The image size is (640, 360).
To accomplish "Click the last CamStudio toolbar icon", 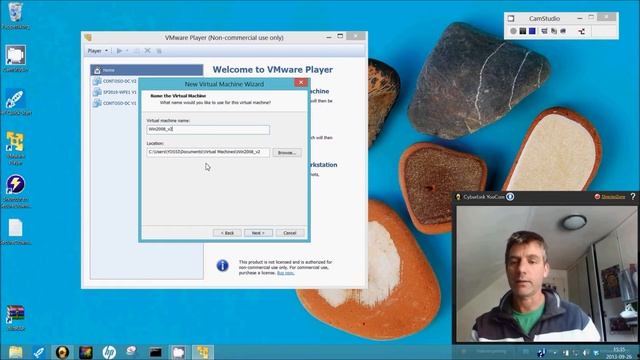I will click(x=582, y=31).
